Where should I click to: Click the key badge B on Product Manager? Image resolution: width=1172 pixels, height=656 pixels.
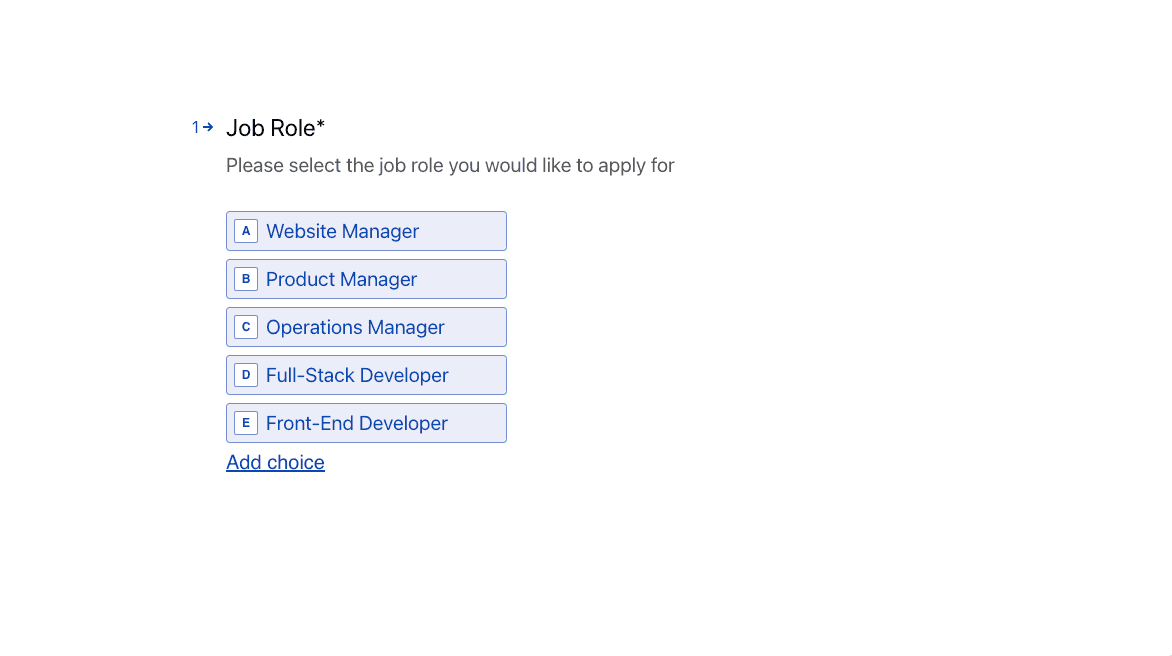click(x=246, y=279)
